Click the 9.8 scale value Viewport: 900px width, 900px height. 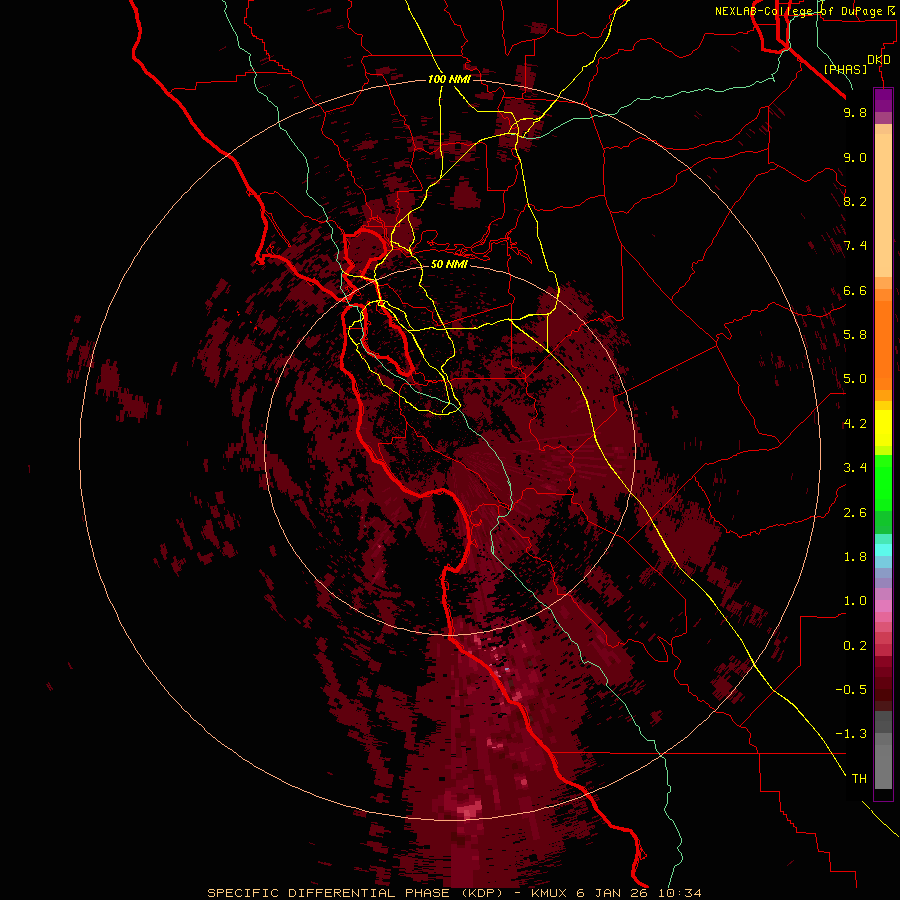tap(855, 112)
